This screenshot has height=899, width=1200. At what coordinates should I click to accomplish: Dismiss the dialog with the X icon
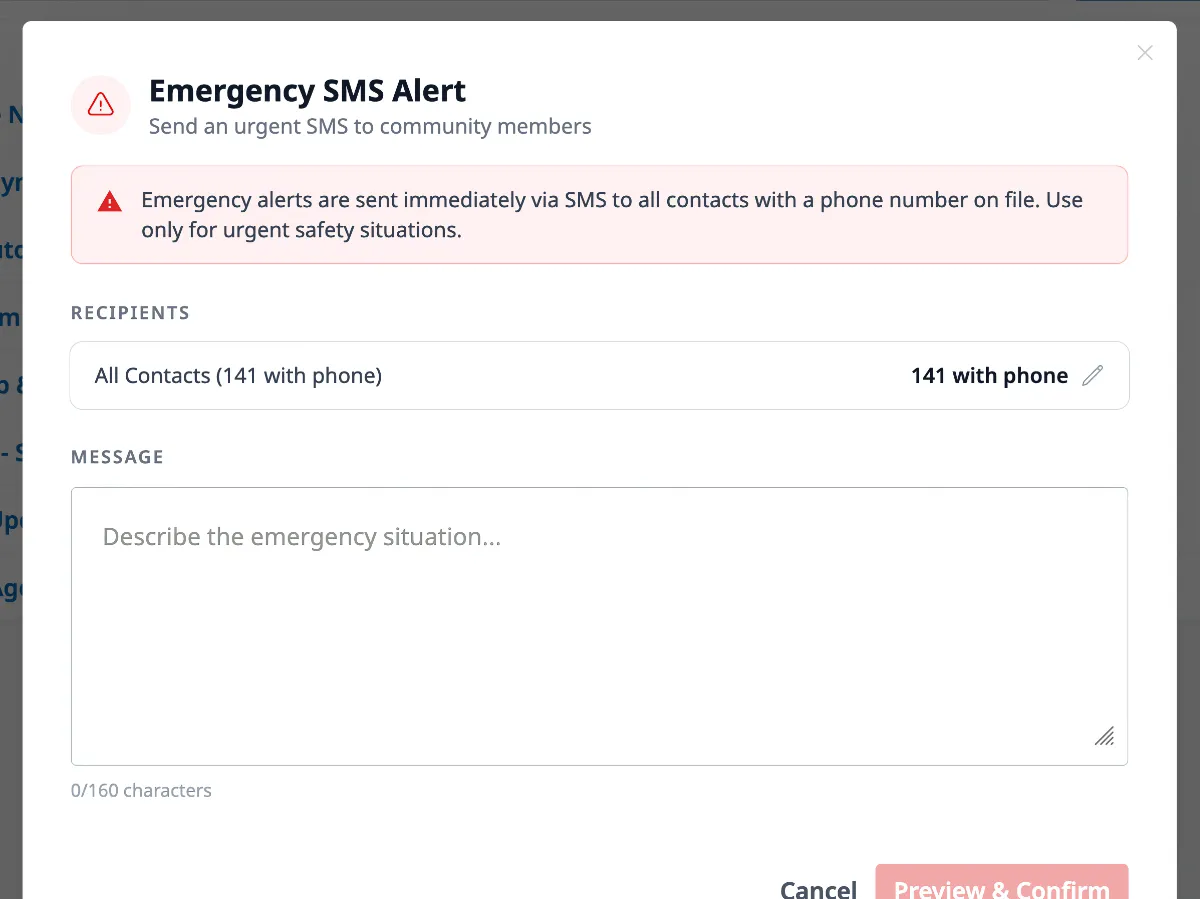[1144, 52]
